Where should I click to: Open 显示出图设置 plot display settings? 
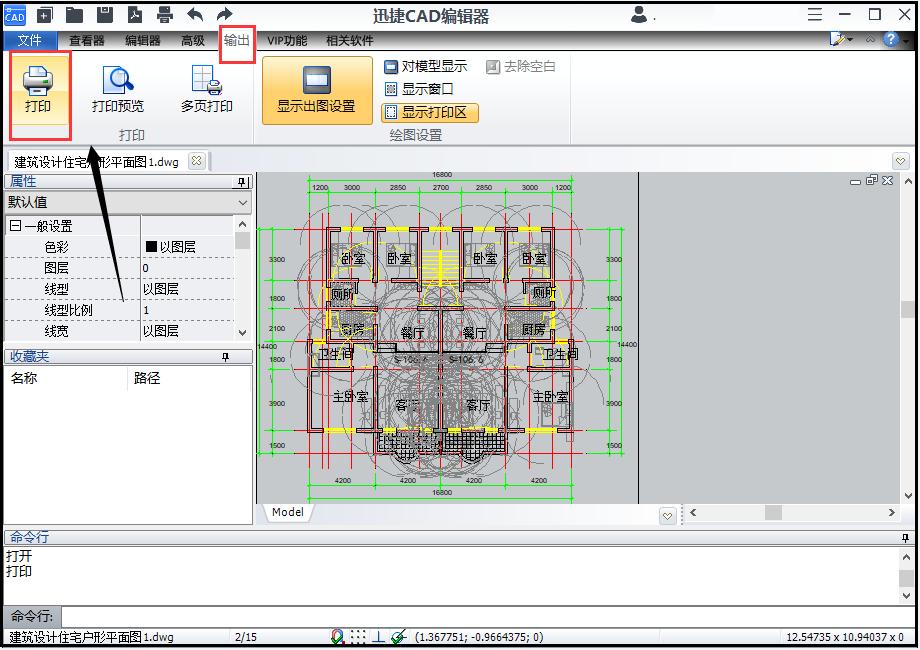coord(316,92)
